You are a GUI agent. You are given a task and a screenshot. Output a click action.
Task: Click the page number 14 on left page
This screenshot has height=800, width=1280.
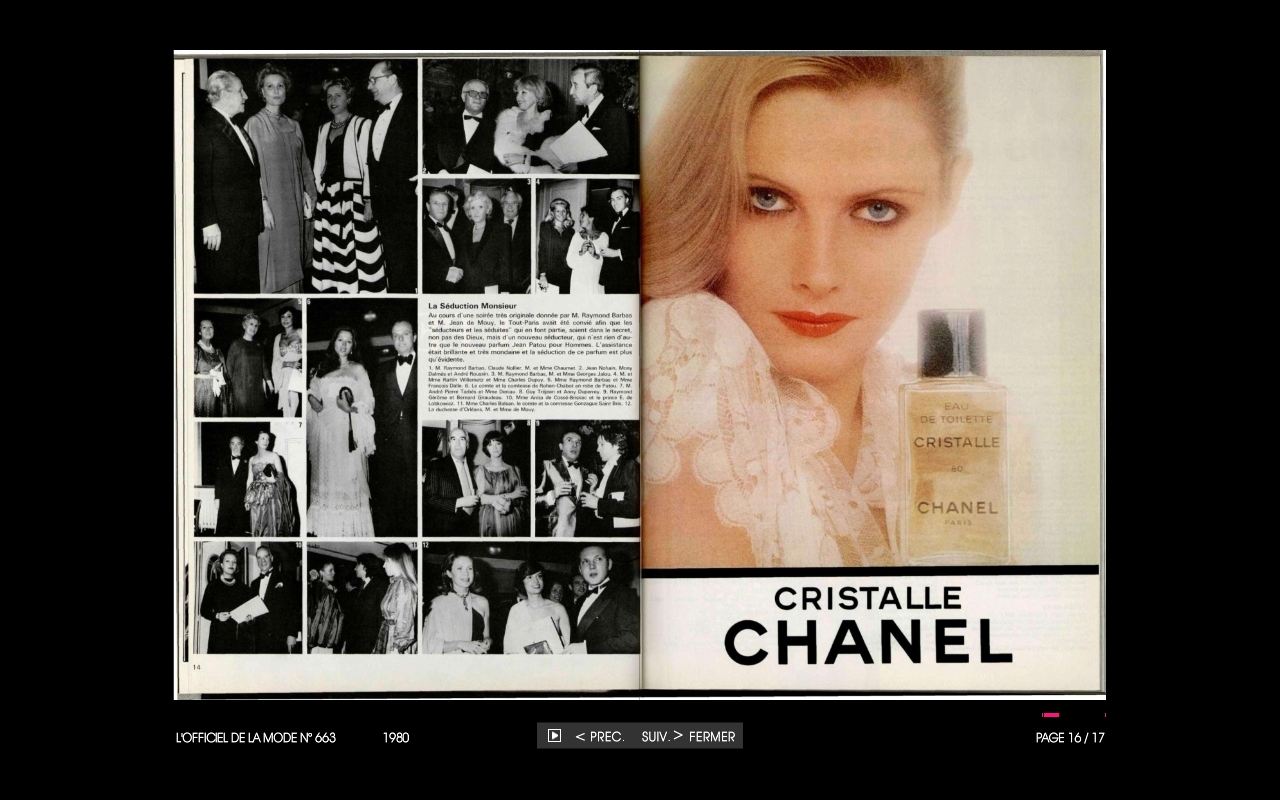point(197,666)
